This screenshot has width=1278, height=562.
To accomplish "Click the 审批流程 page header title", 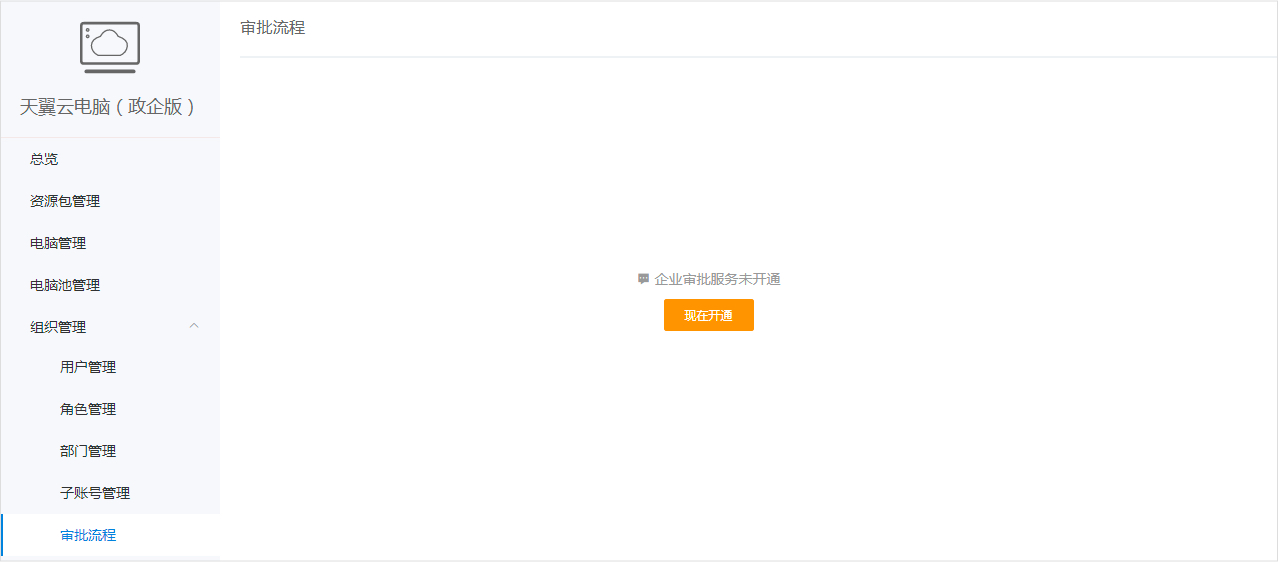I will pyautogui.click(x=273, y=28).
